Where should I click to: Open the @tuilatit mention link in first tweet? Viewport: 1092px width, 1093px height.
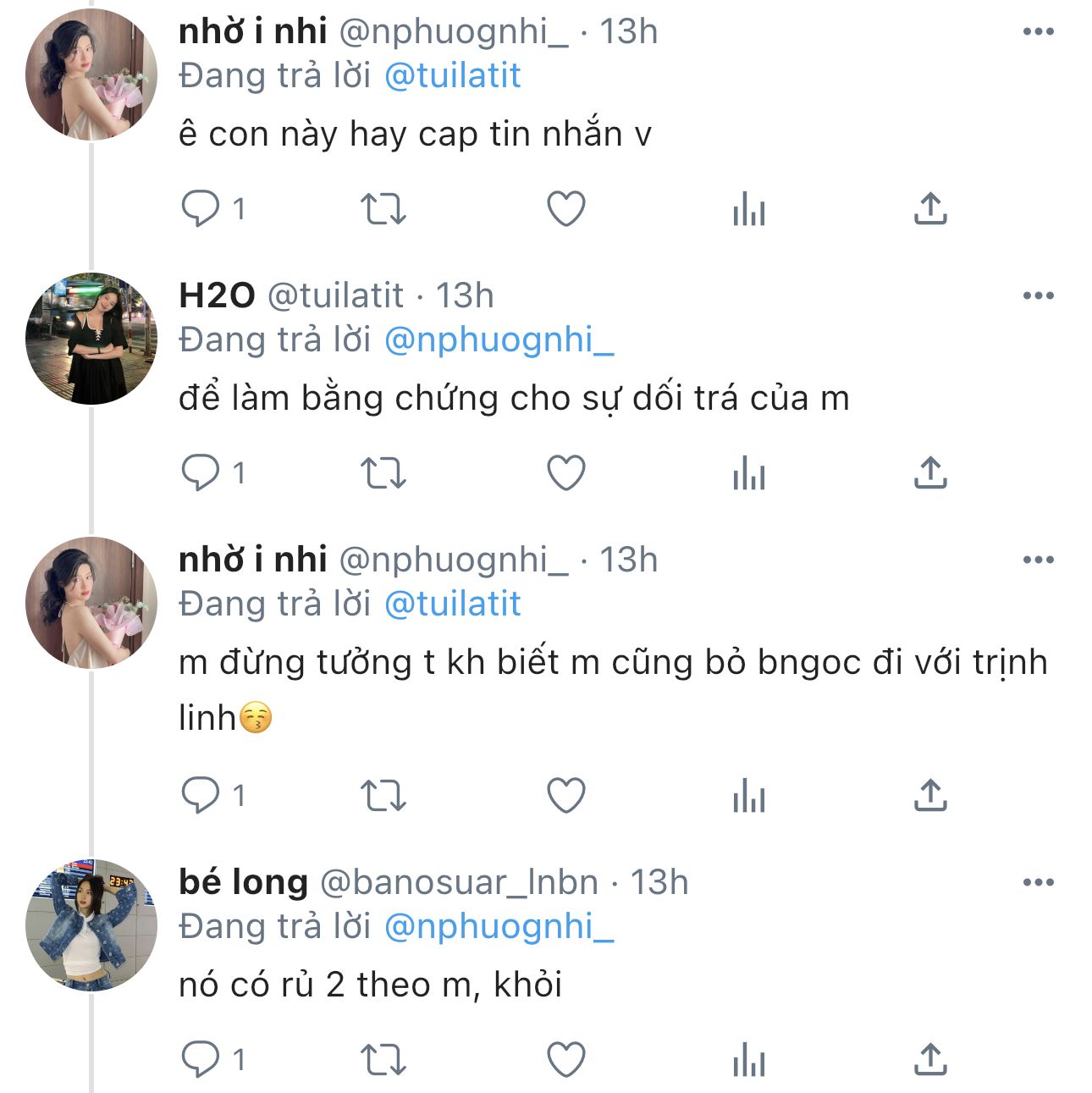point(452,76)
